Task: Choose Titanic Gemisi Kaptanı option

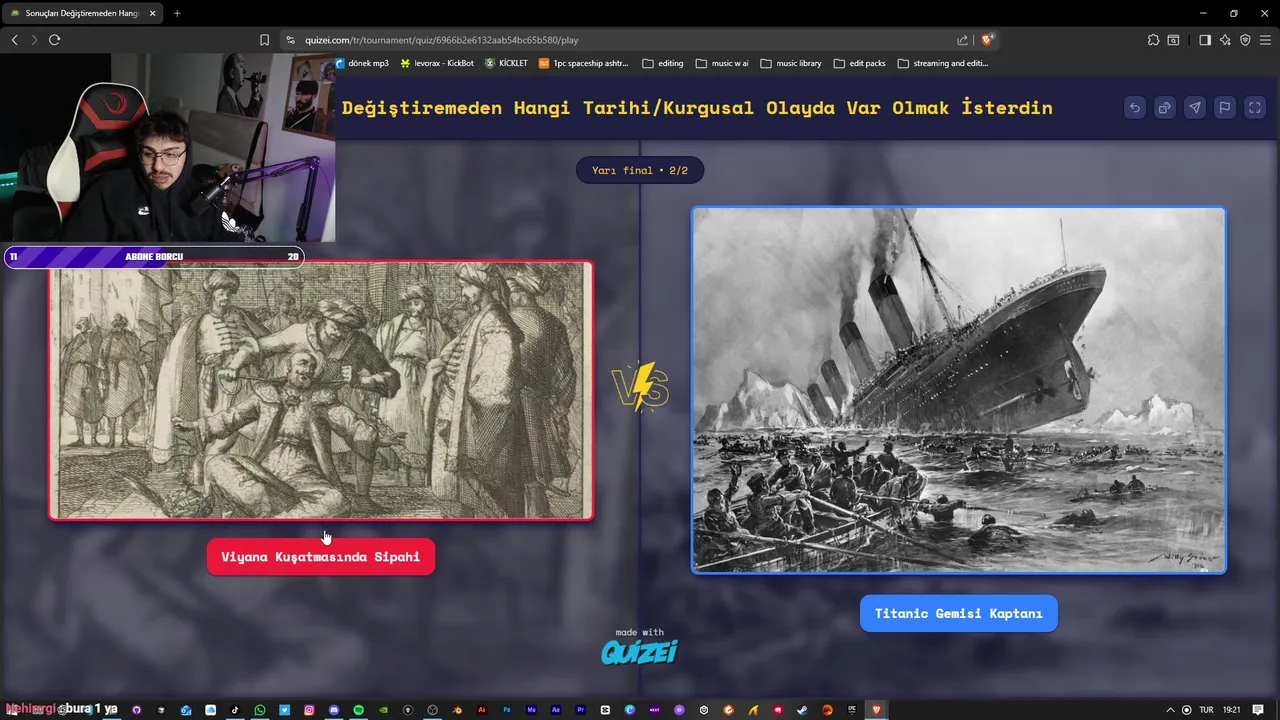Action: pos(958,613)
